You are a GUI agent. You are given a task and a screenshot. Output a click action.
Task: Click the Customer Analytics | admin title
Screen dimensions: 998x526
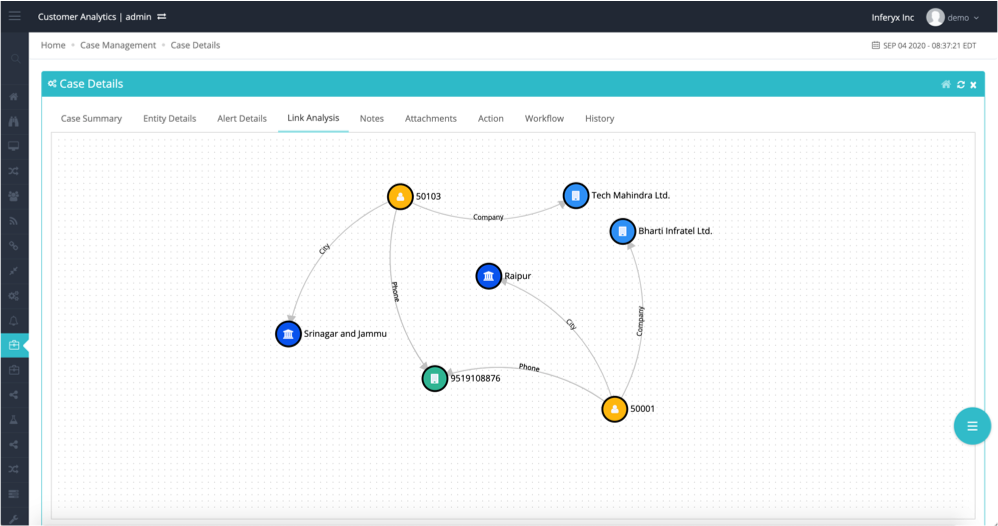click(x=94, y=17)
